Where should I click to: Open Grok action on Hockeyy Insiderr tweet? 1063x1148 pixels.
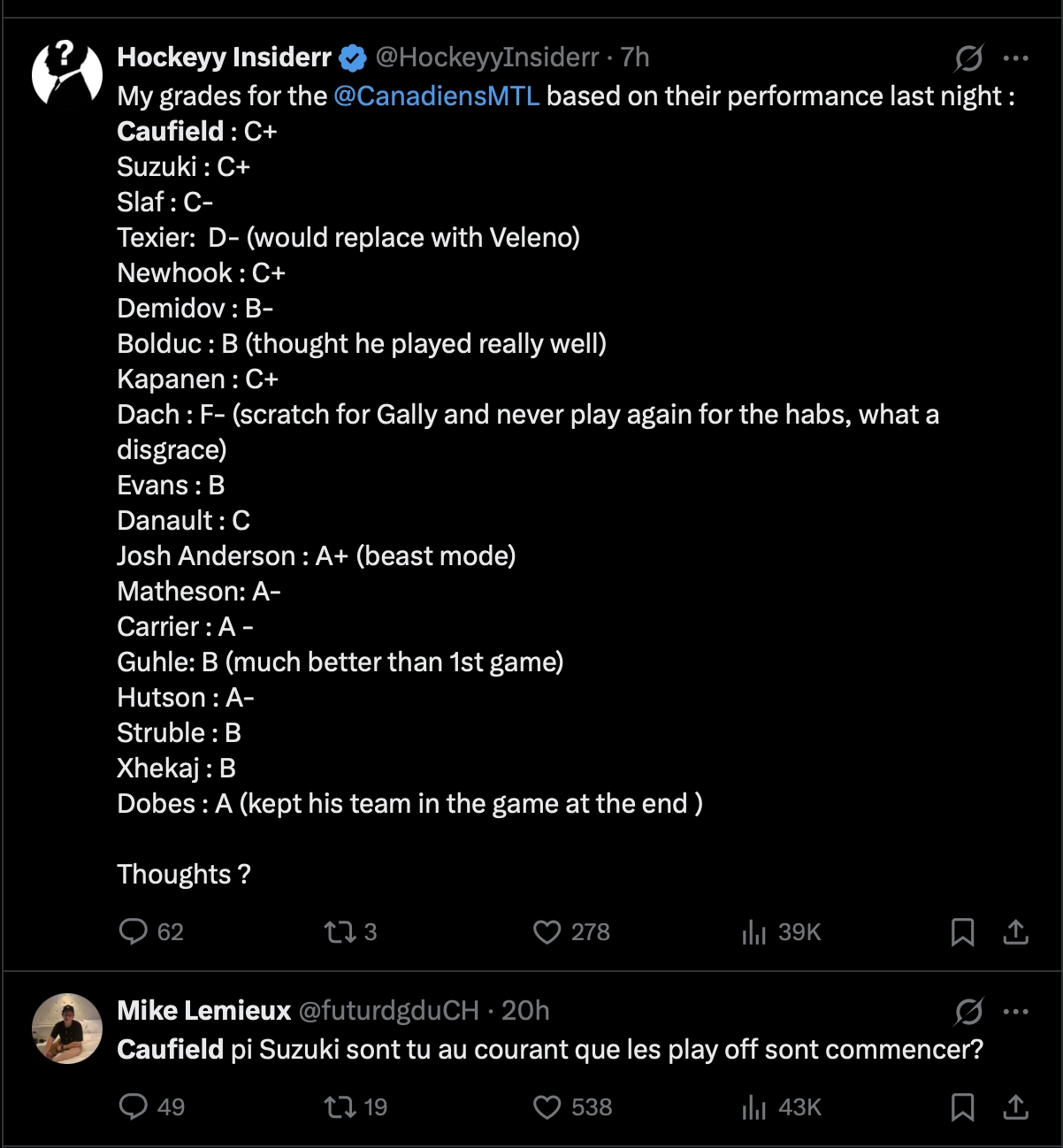pos(968,58)
